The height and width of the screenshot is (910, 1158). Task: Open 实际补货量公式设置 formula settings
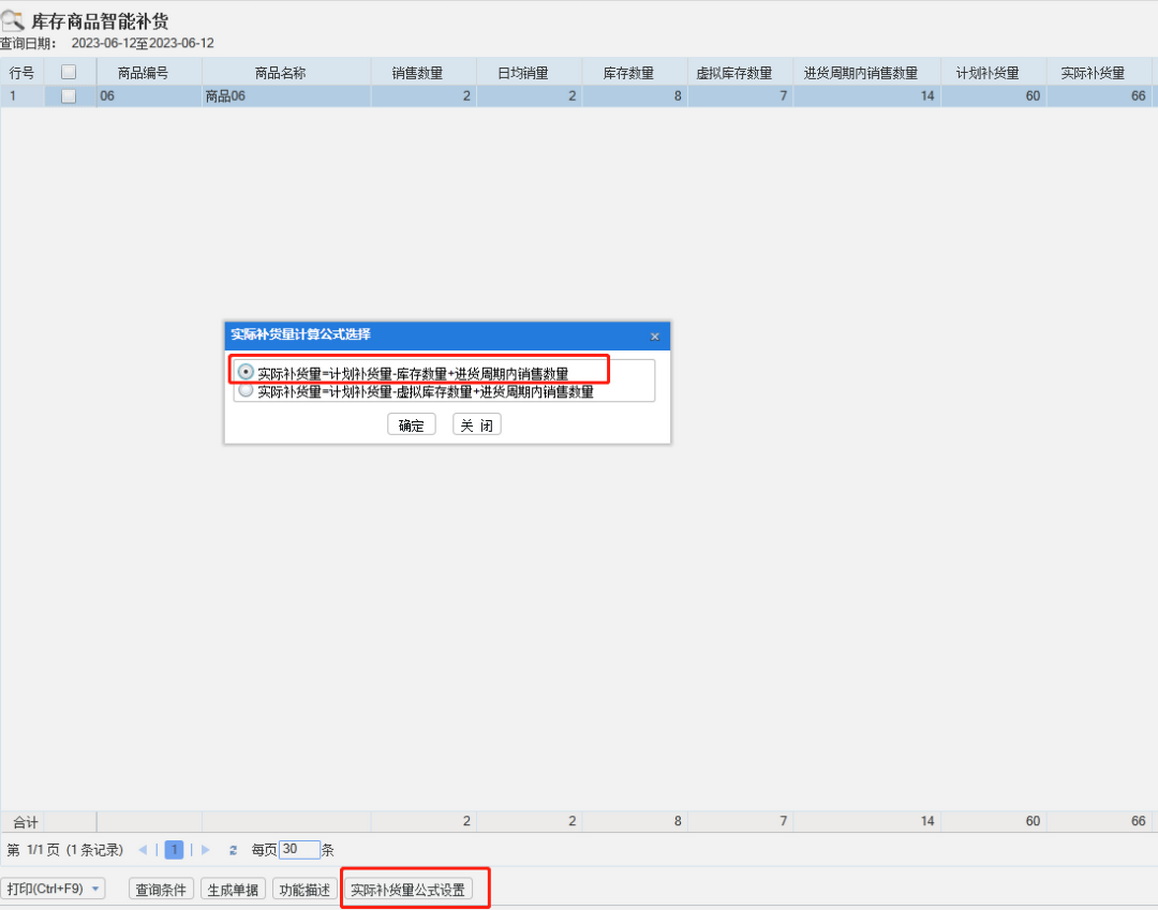click(408, 889)
